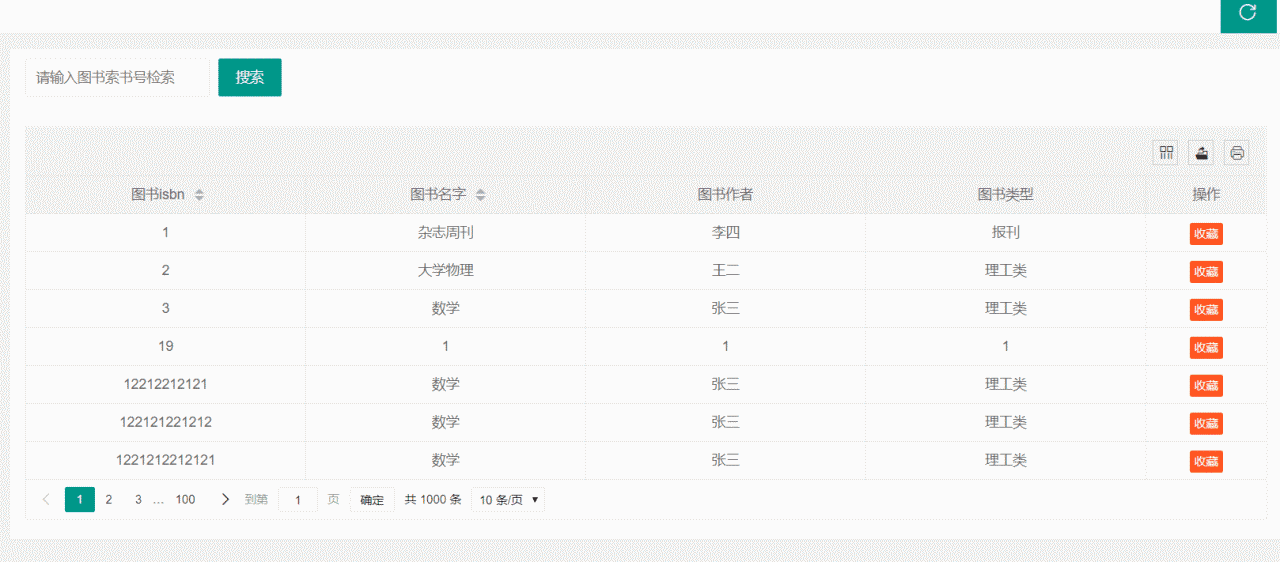
Task: Click 收藏 for isbn 19 row
Action: (x=1206, y=347)
